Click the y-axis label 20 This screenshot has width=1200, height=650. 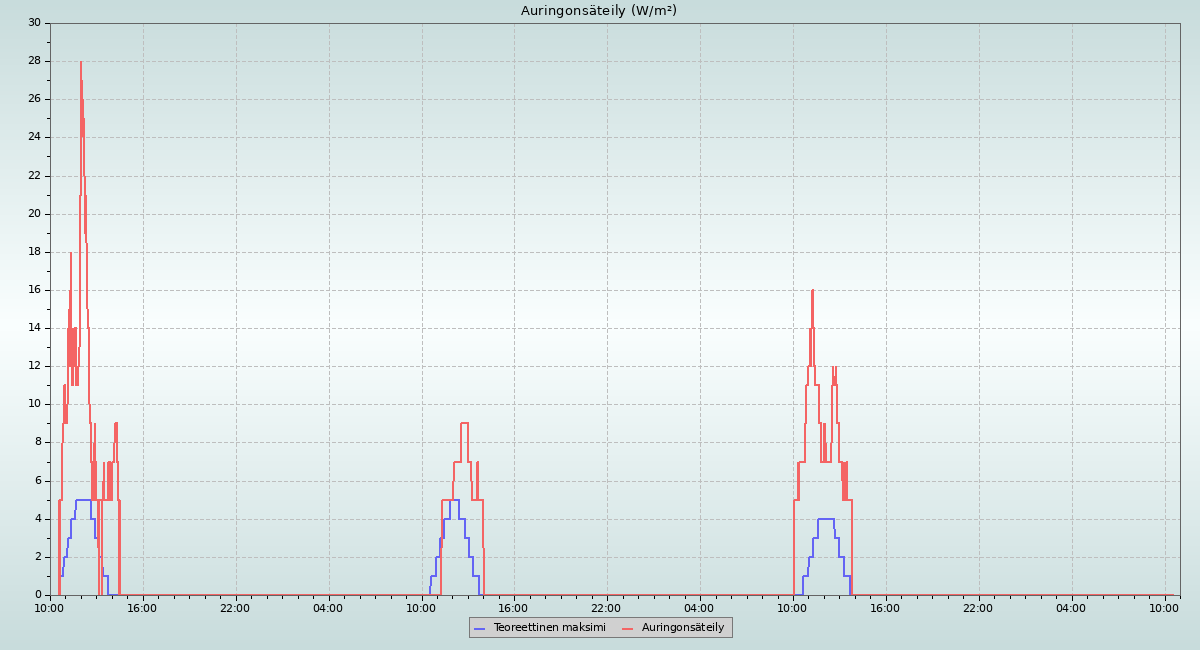(34, 214)
